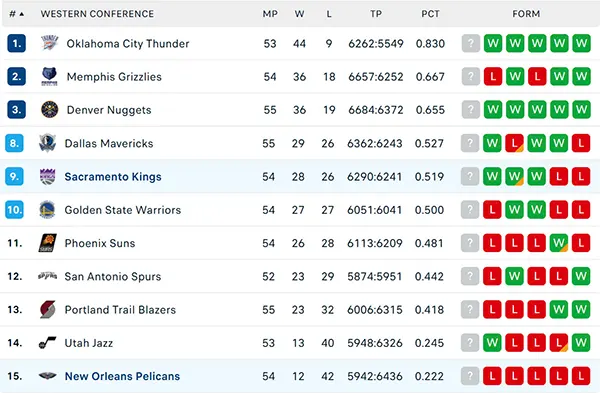Click the Utah Jazz note logo
600x393 pixels.
tap(47, 342)
